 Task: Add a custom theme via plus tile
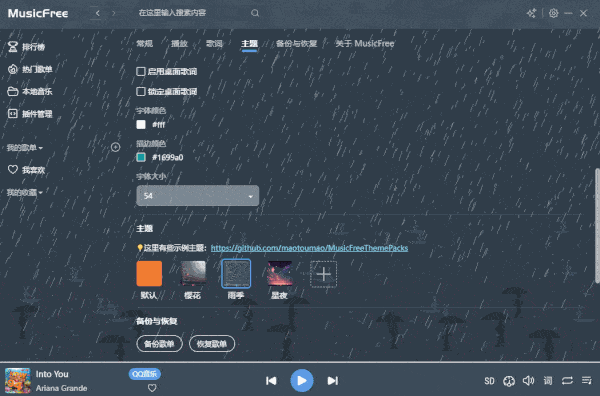pos(323,274)
